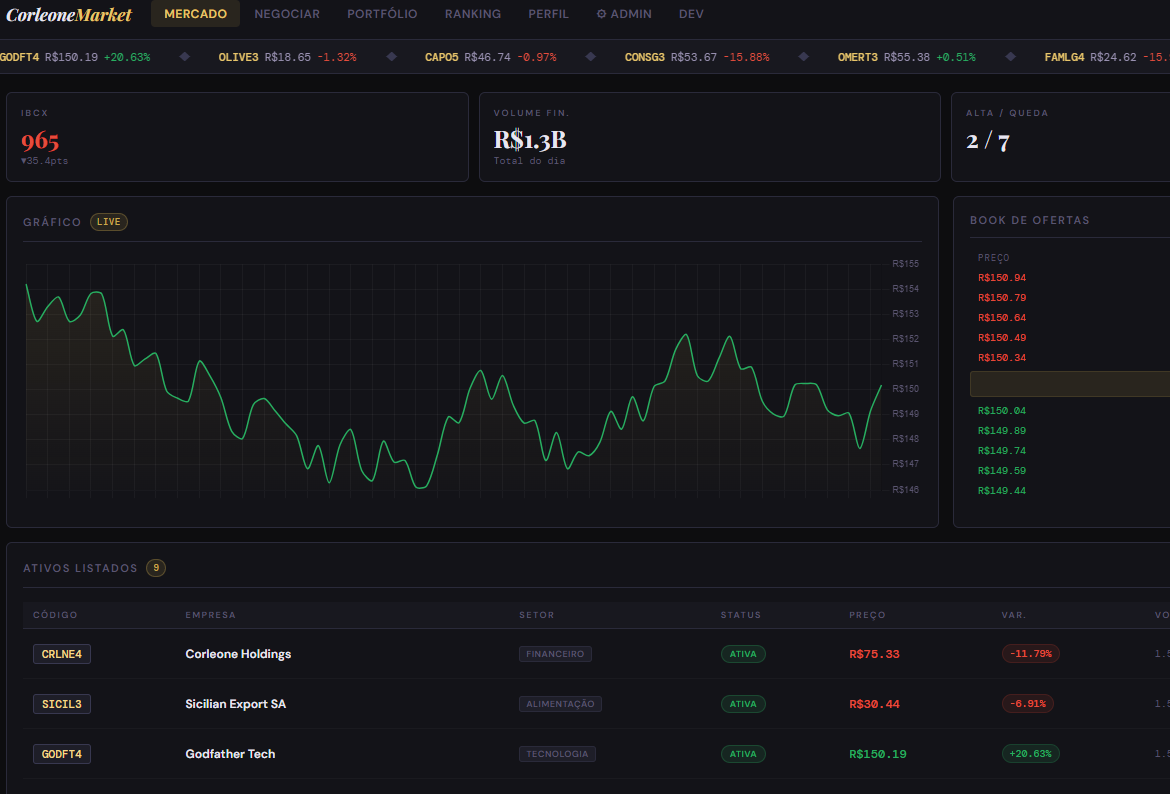
Task: Click the -11.79% variation badge
Action: 1030,654
